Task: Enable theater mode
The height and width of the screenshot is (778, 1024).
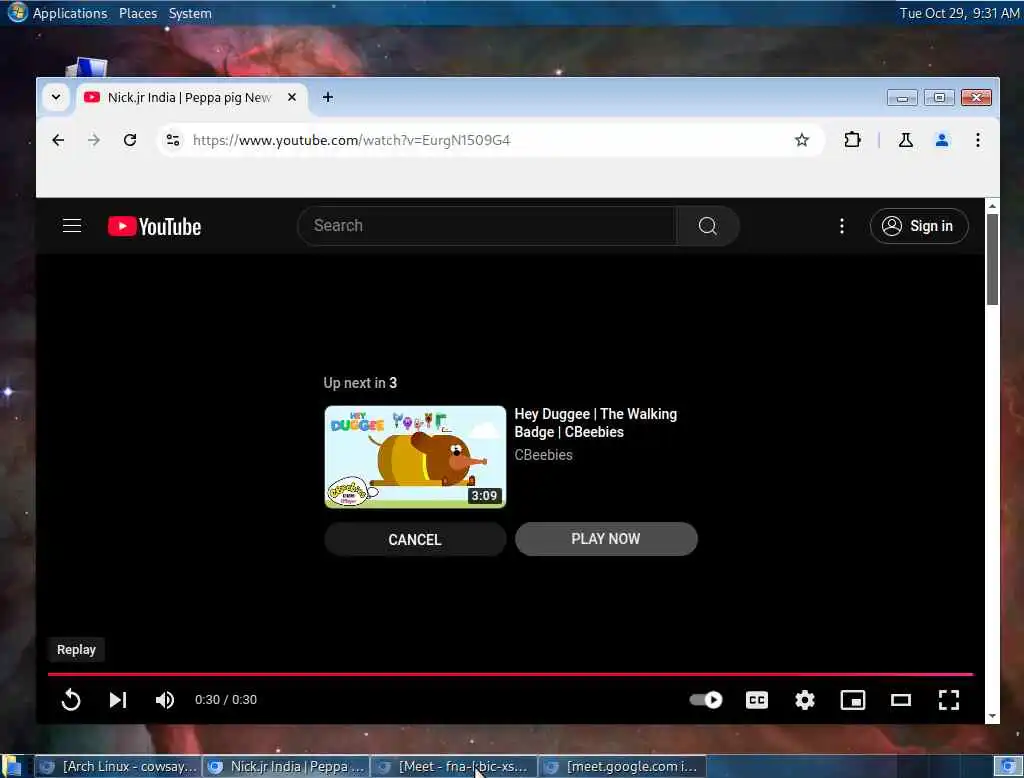Action: click(901, 700)
